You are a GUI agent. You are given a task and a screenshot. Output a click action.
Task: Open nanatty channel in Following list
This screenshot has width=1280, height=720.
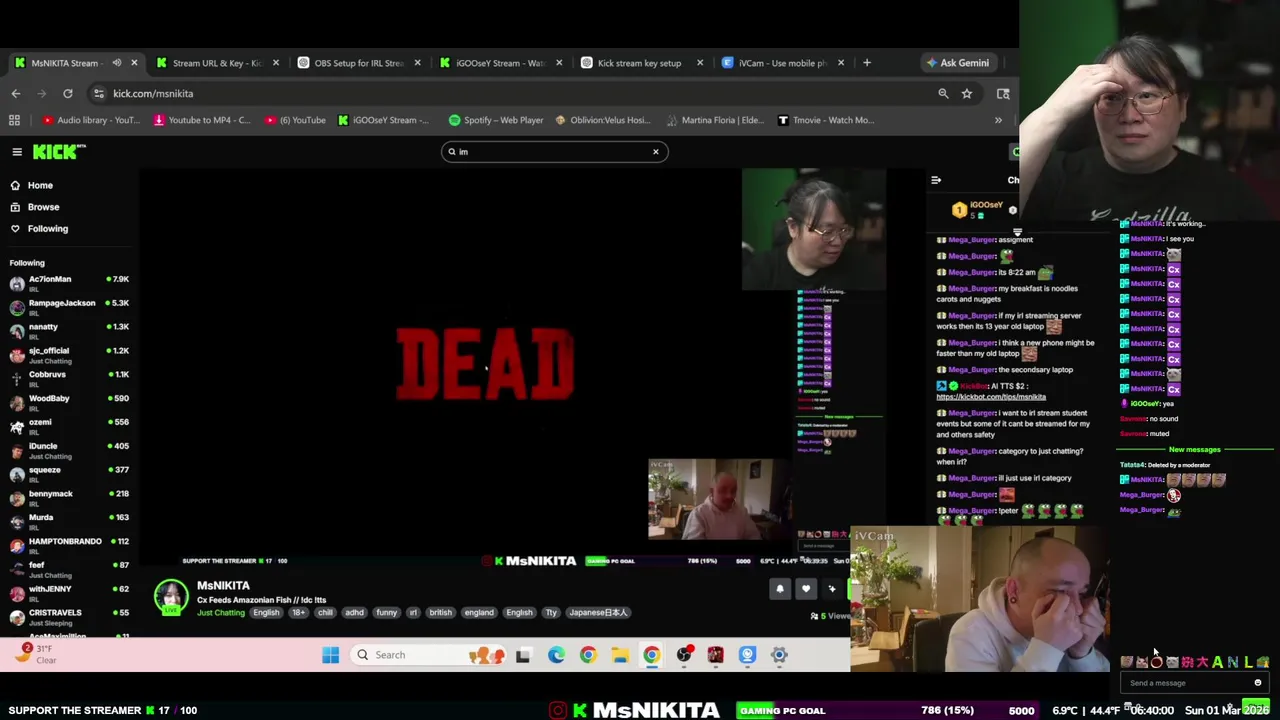[x=68, y=332]
